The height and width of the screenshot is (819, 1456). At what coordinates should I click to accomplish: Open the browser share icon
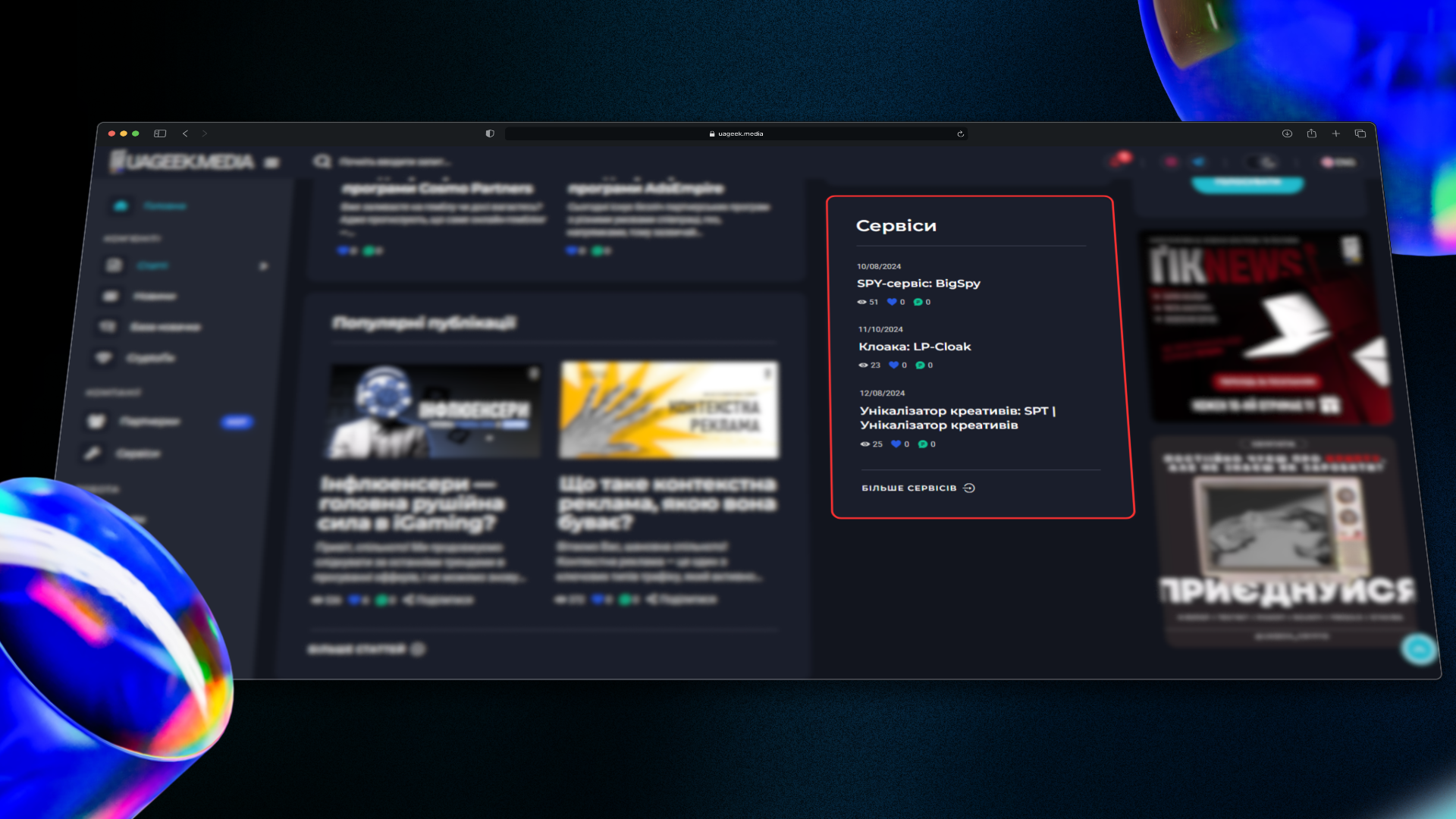point(1311,133)
